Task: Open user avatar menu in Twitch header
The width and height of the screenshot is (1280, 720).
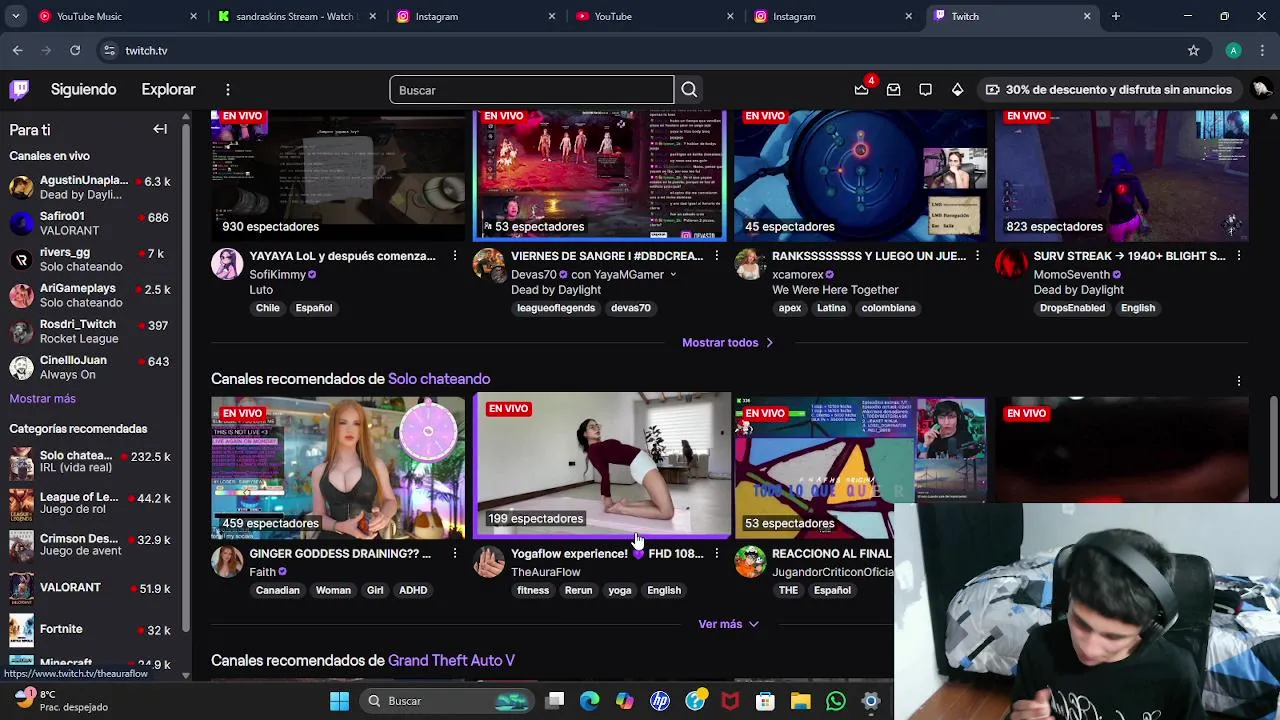Action: tap(1261, 90)
